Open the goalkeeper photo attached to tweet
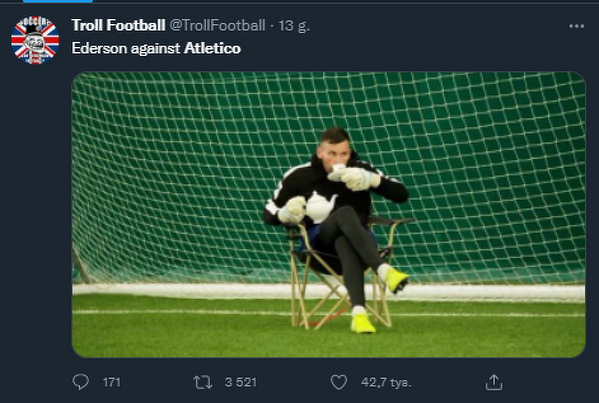 pyautogui.click(x=329, y=215)
